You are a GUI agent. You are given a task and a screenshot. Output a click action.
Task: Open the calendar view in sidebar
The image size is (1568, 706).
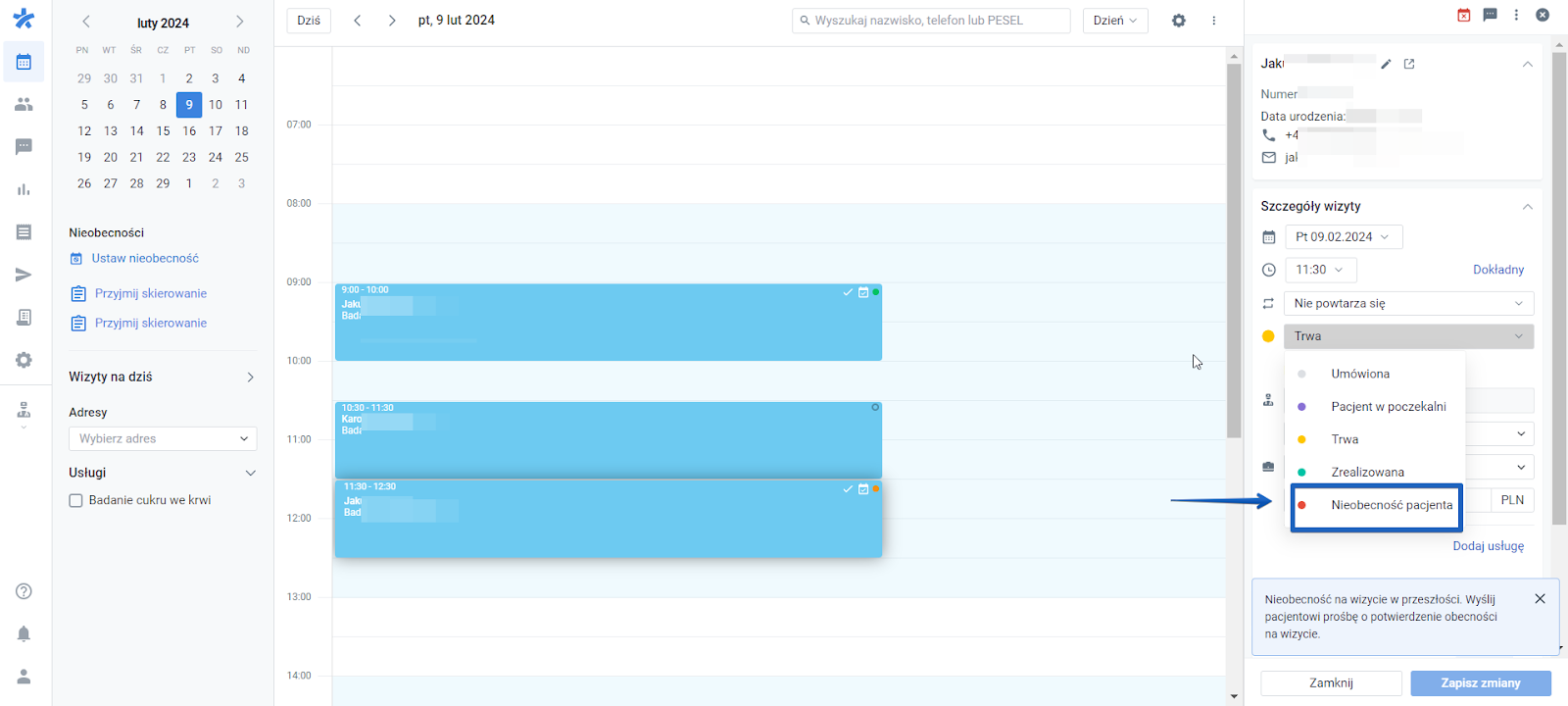24,62
